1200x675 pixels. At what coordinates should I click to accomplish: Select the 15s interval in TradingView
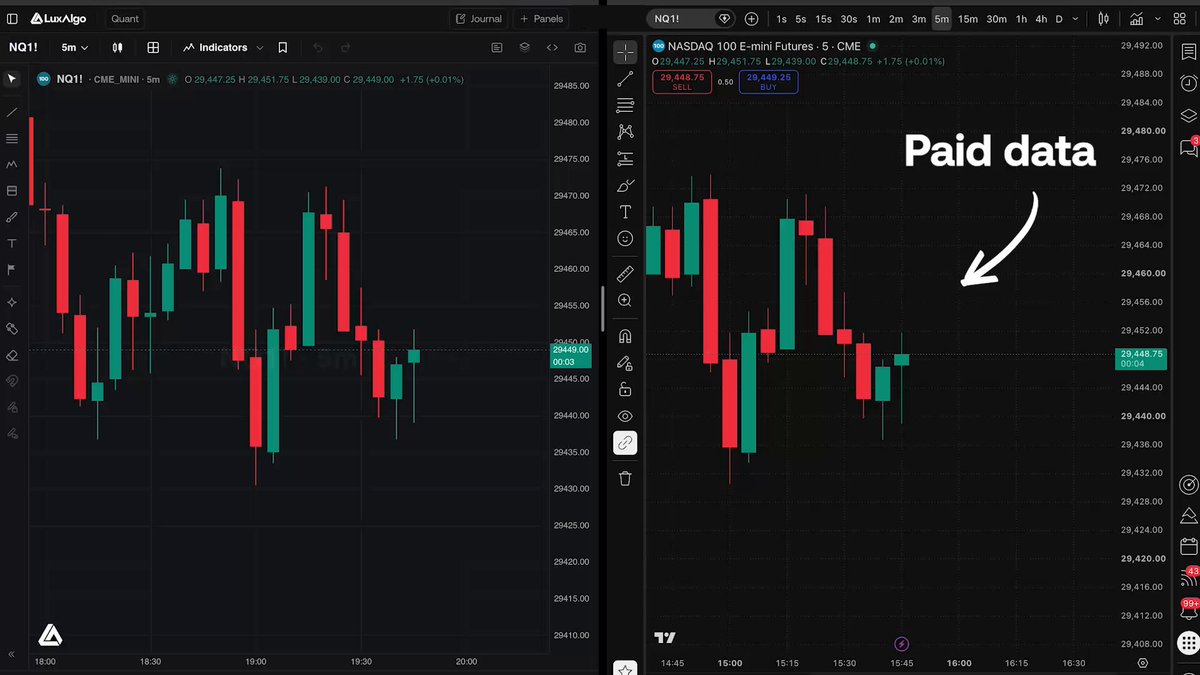click(823, 19)
